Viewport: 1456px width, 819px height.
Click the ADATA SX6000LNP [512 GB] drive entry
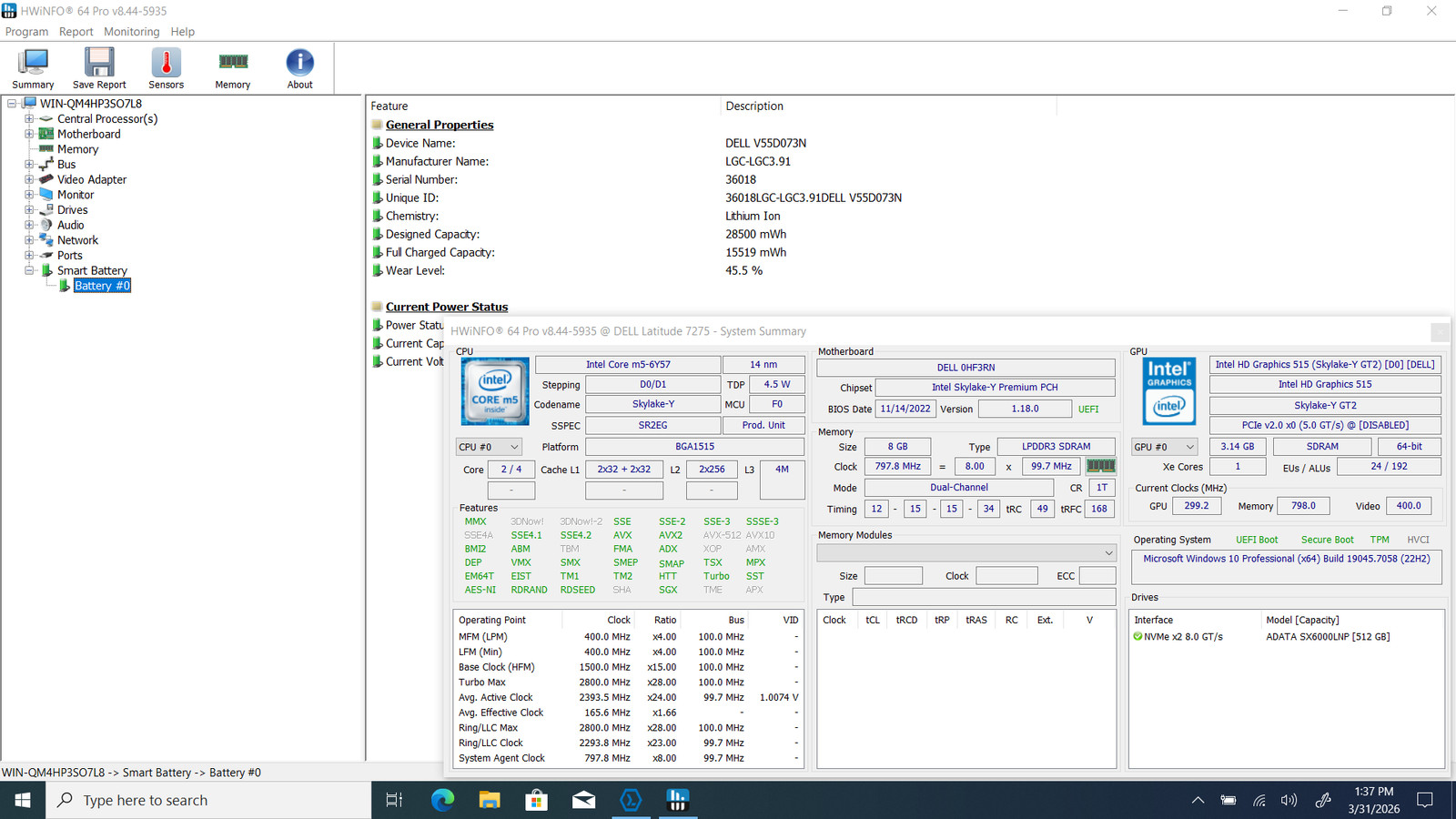click(1328, 637)
